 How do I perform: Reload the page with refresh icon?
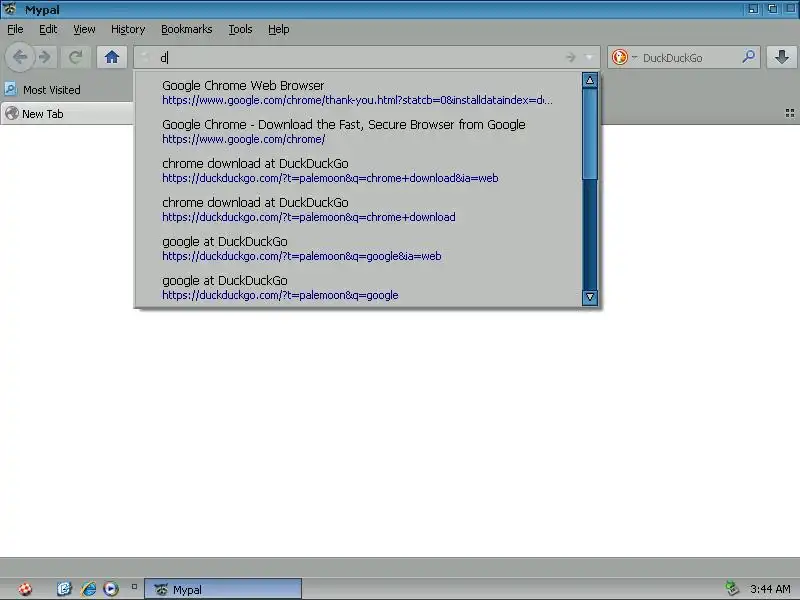[76, 57]
